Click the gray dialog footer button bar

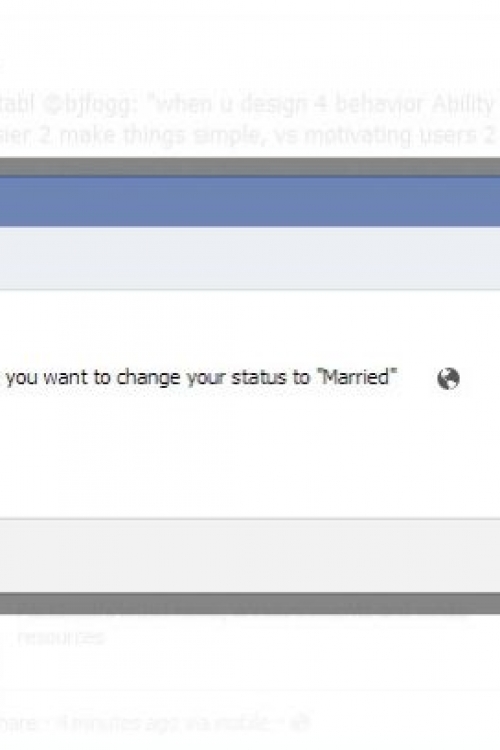pyautogui.click(x=250, y=556)
